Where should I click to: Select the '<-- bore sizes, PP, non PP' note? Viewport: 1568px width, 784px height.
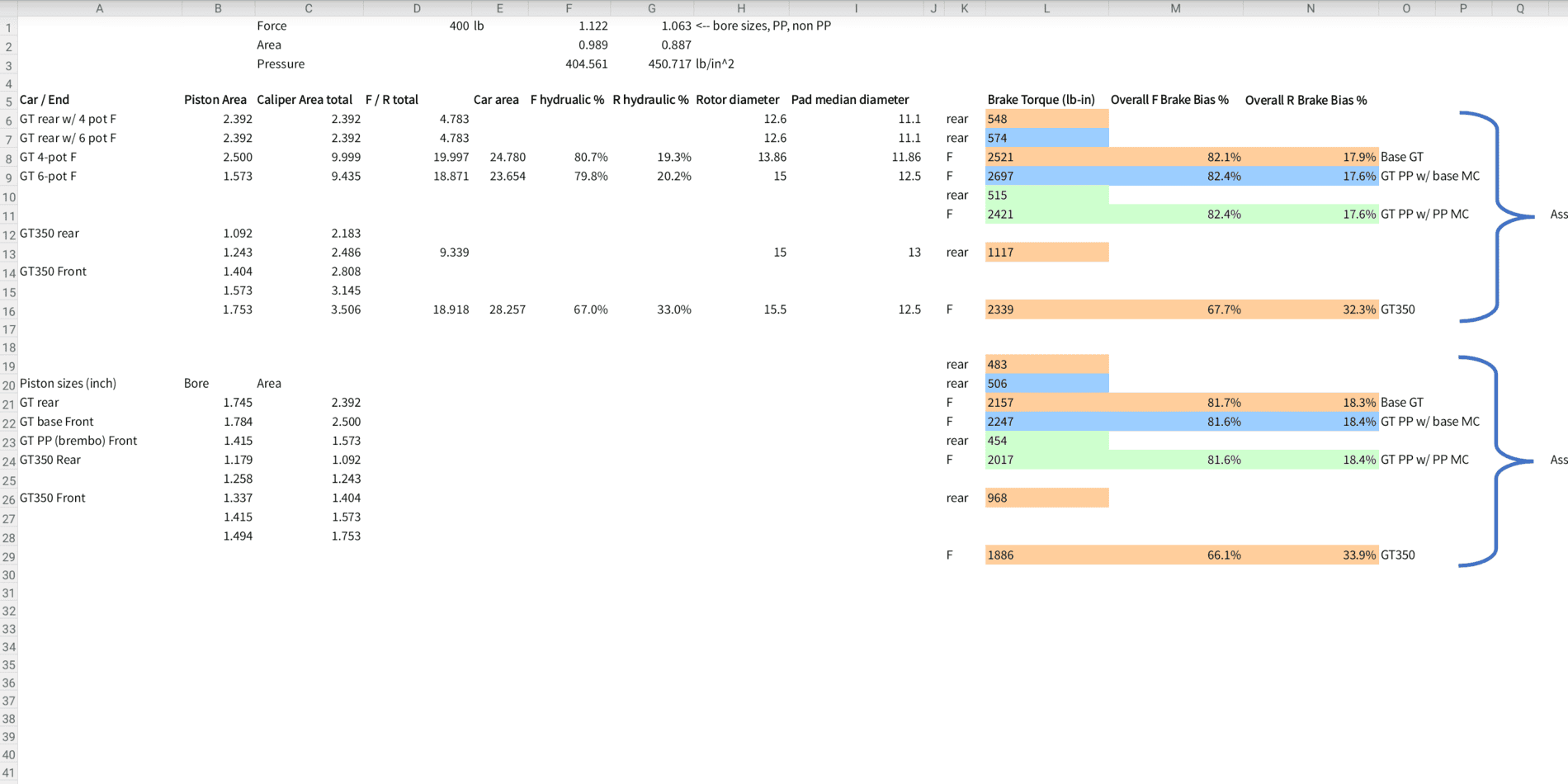pyautogui.click(x=763, y=26)
